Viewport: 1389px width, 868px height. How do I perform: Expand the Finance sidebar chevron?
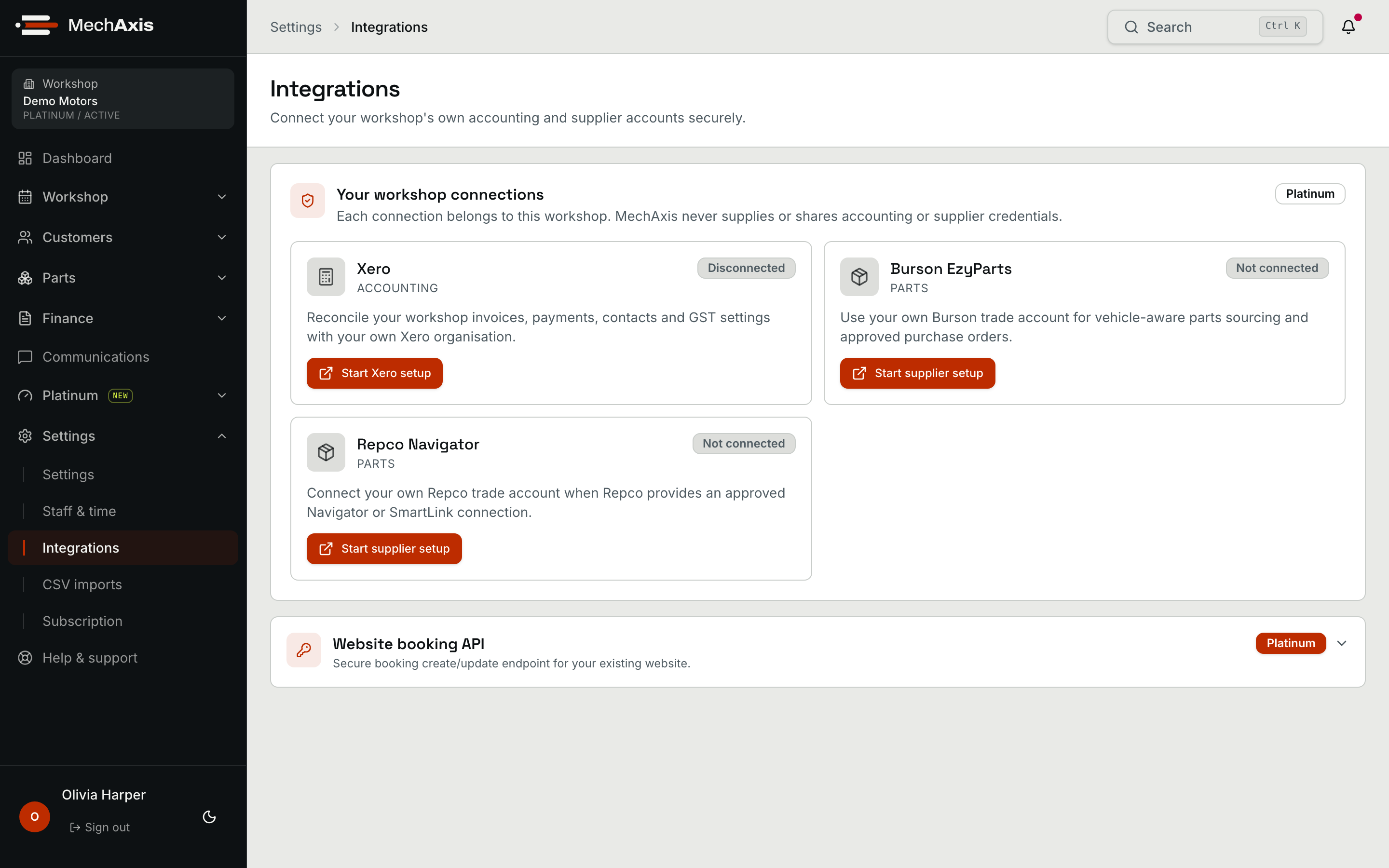click(222, 318)
